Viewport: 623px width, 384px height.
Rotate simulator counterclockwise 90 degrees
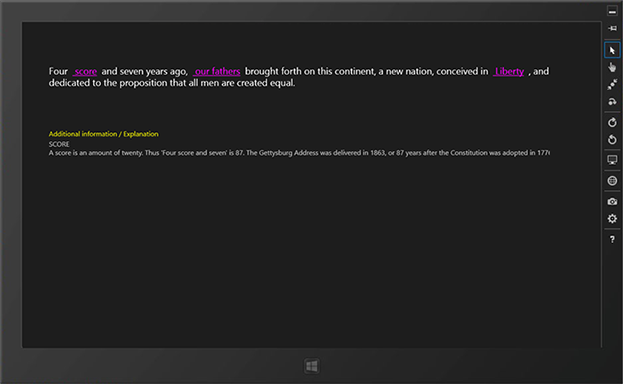(612, 140)
